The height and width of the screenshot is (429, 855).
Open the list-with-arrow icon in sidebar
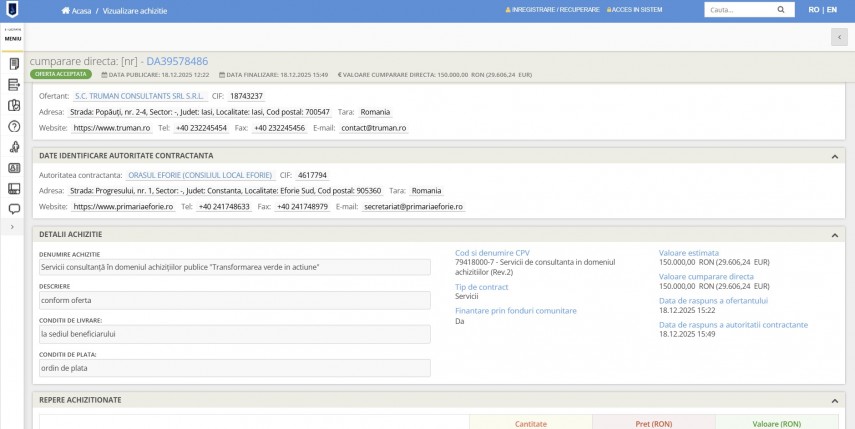click(x=14, y=85)
